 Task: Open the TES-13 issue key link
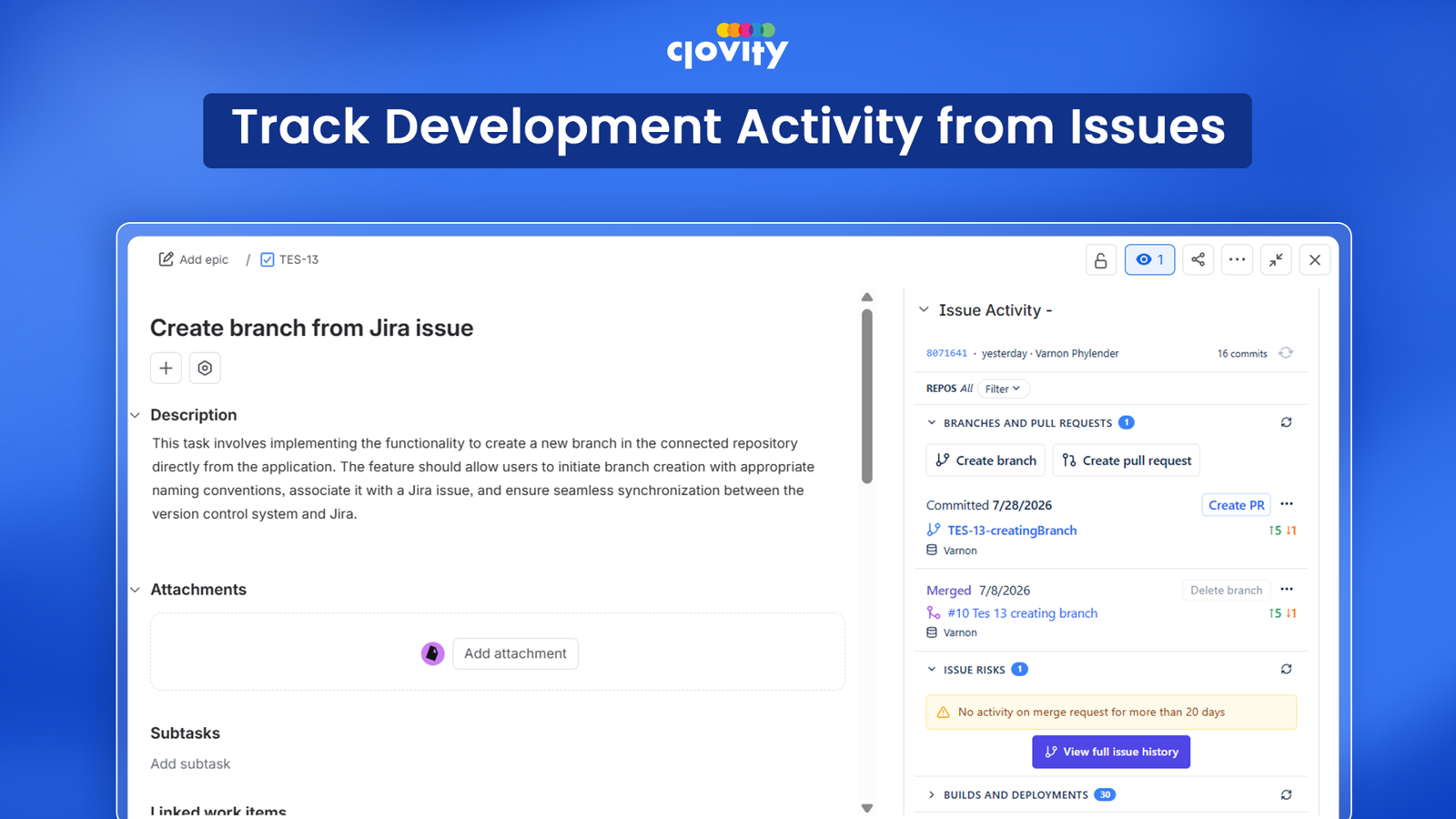point(298,259)
